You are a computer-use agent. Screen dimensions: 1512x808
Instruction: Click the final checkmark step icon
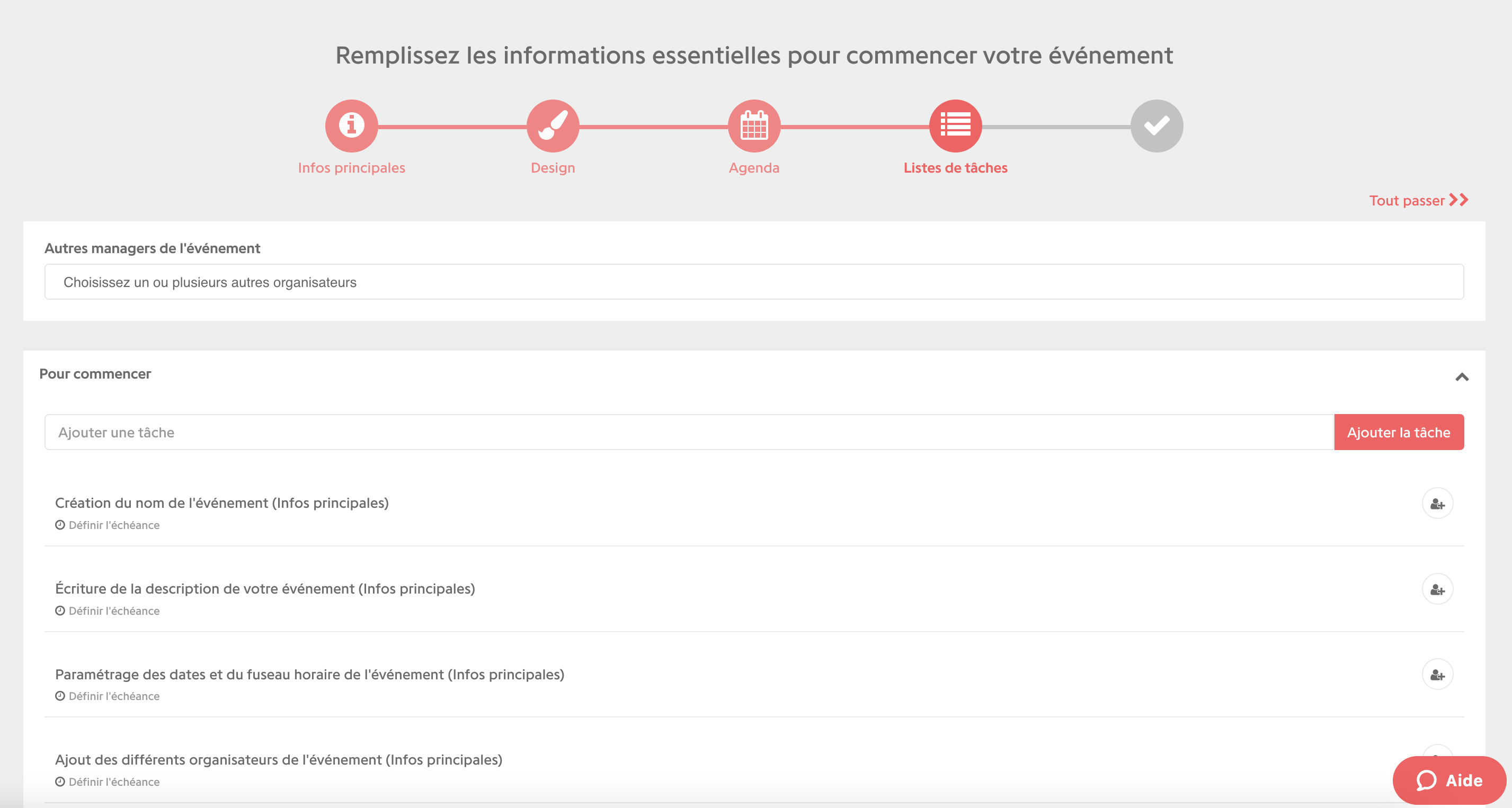[x=1157, y=125]
